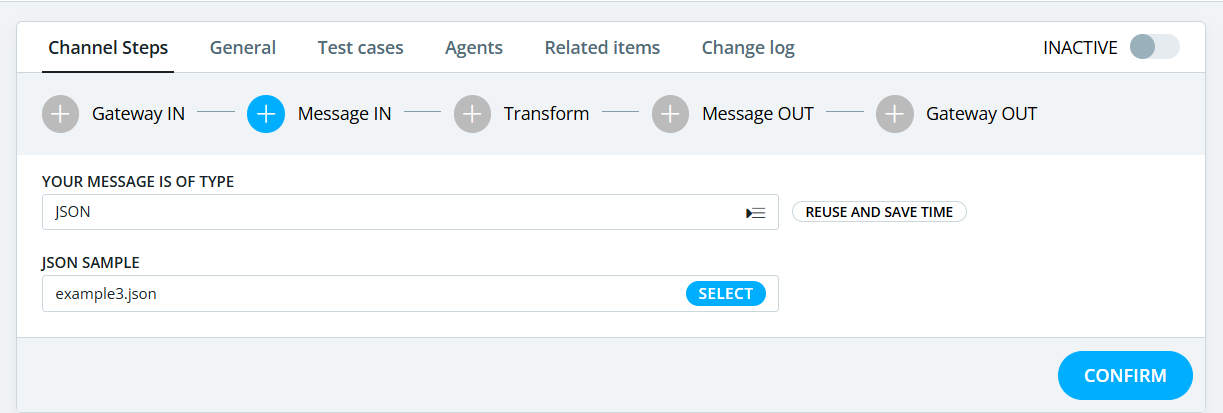Switch to the Channel Steps tab
1223x413 pixels.
tap(108, 48)
